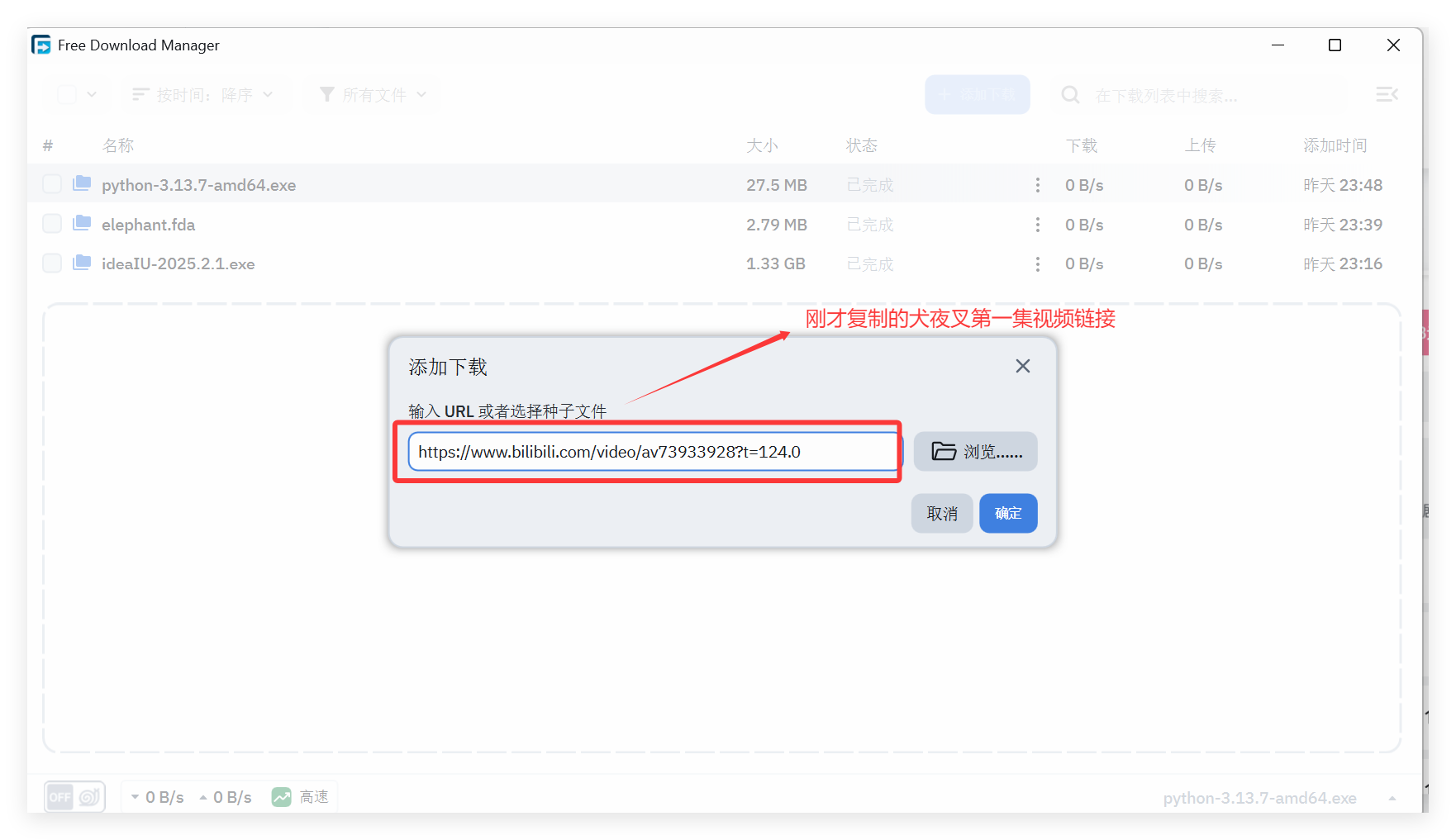1456x840 pixels.
Task: Open folder icon for elephant.fda
Action: click(x=82, y=223)
